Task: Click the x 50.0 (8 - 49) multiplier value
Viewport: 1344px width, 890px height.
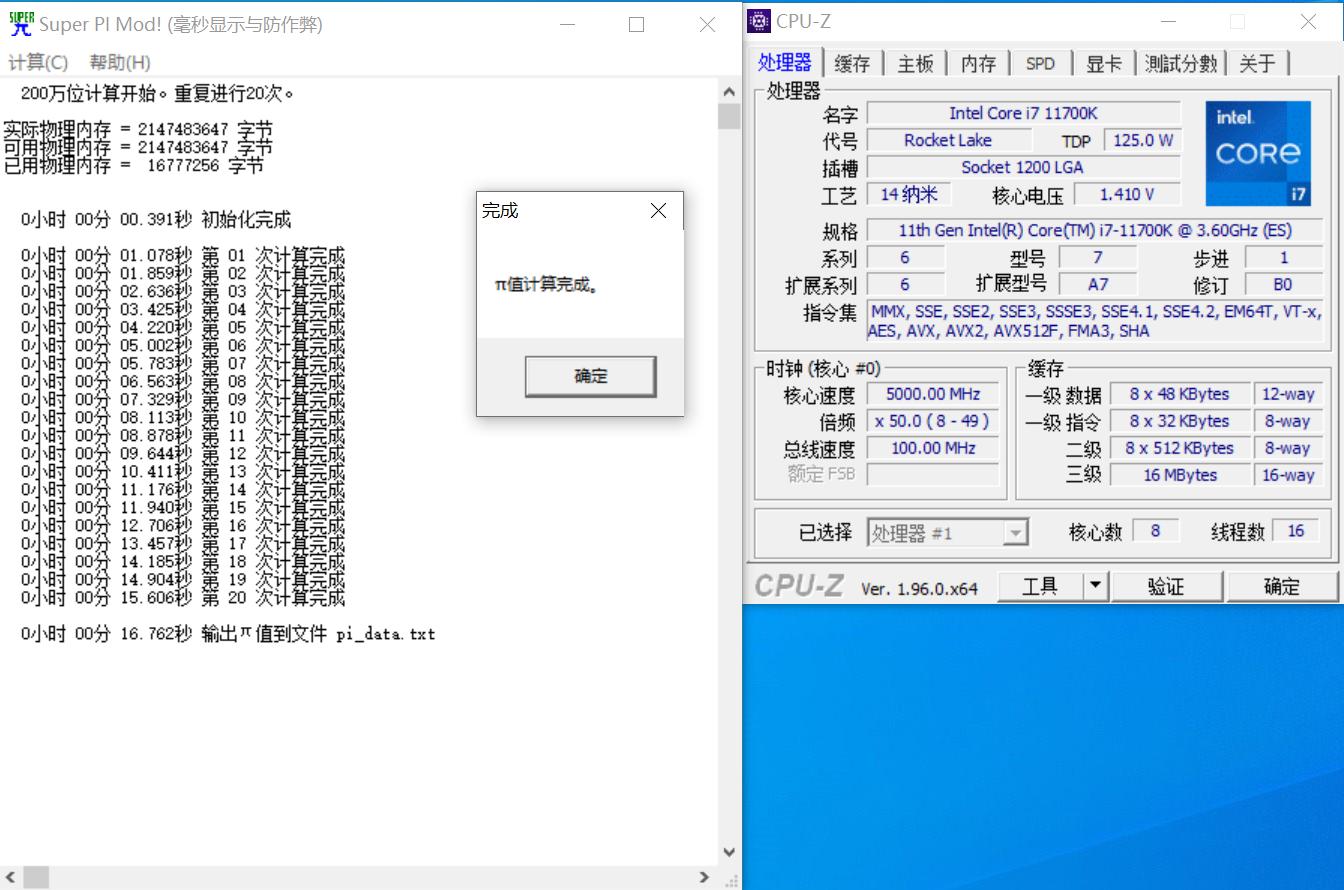Action: (x=933, y=421)
